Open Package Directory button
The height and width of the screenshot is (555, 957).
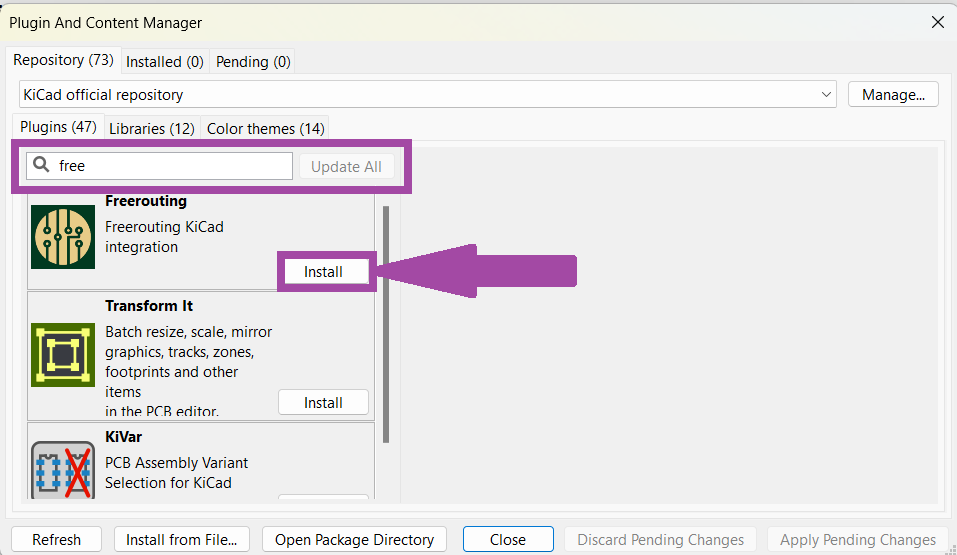pyautogui.click(x=354, y=540)
